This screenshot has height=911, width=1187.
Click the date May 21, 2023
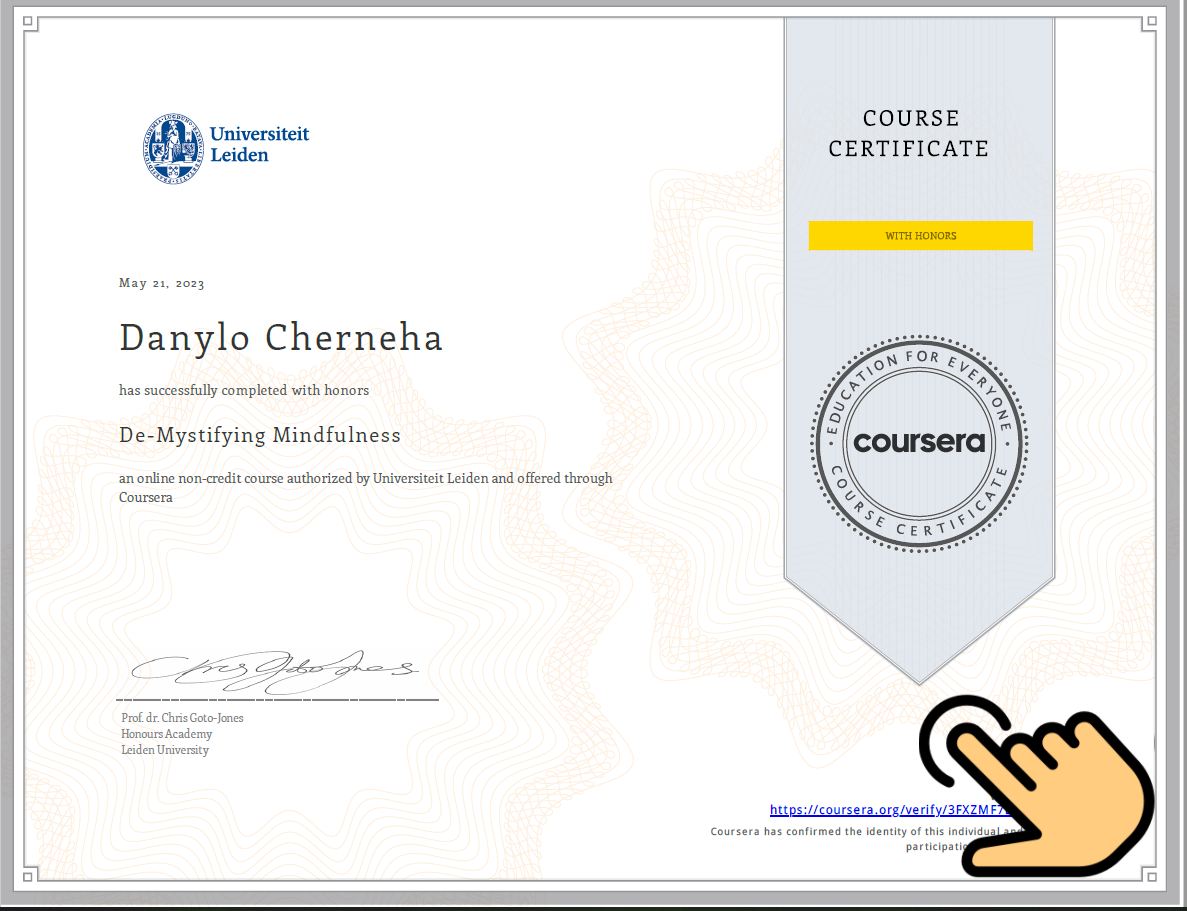pyautogui.click(x=161, y=283)
